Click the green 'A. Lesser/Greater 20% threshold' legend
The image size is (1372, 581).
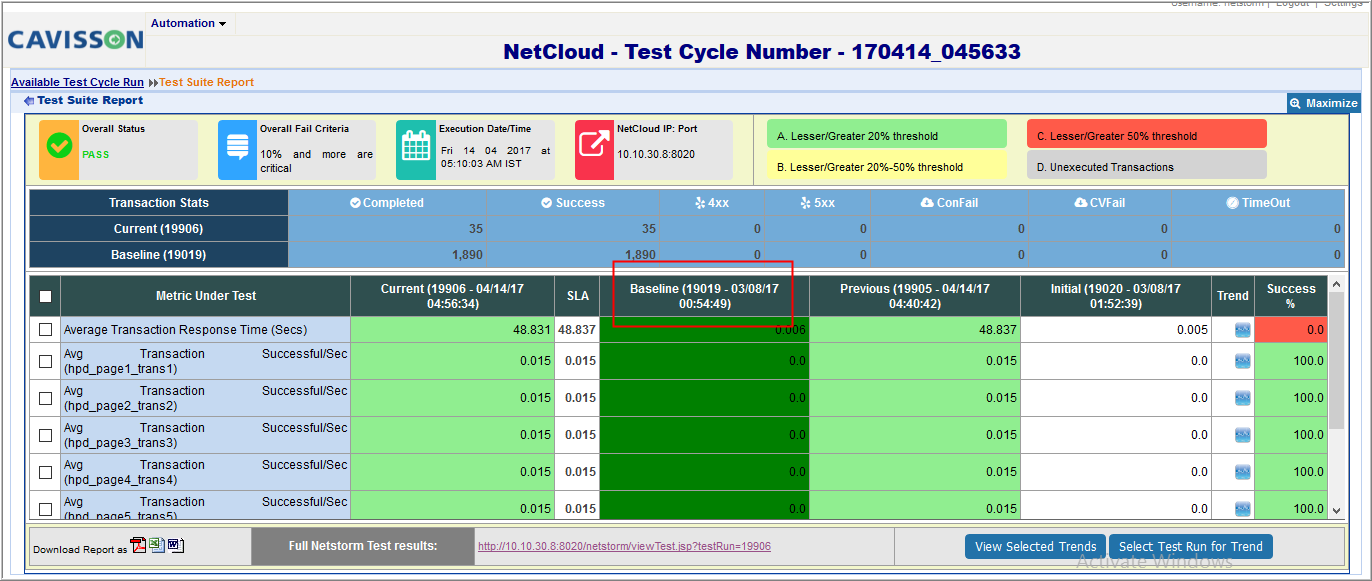point(887,135)
